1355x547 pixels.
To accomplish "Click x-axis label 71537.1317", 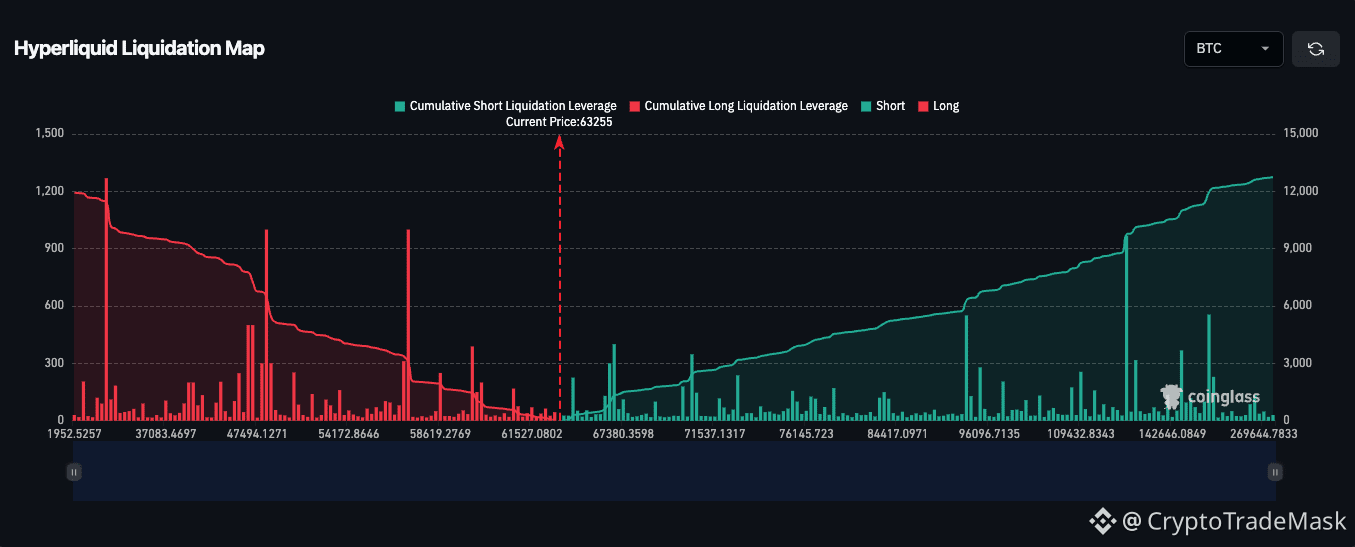I will (714, 434).
